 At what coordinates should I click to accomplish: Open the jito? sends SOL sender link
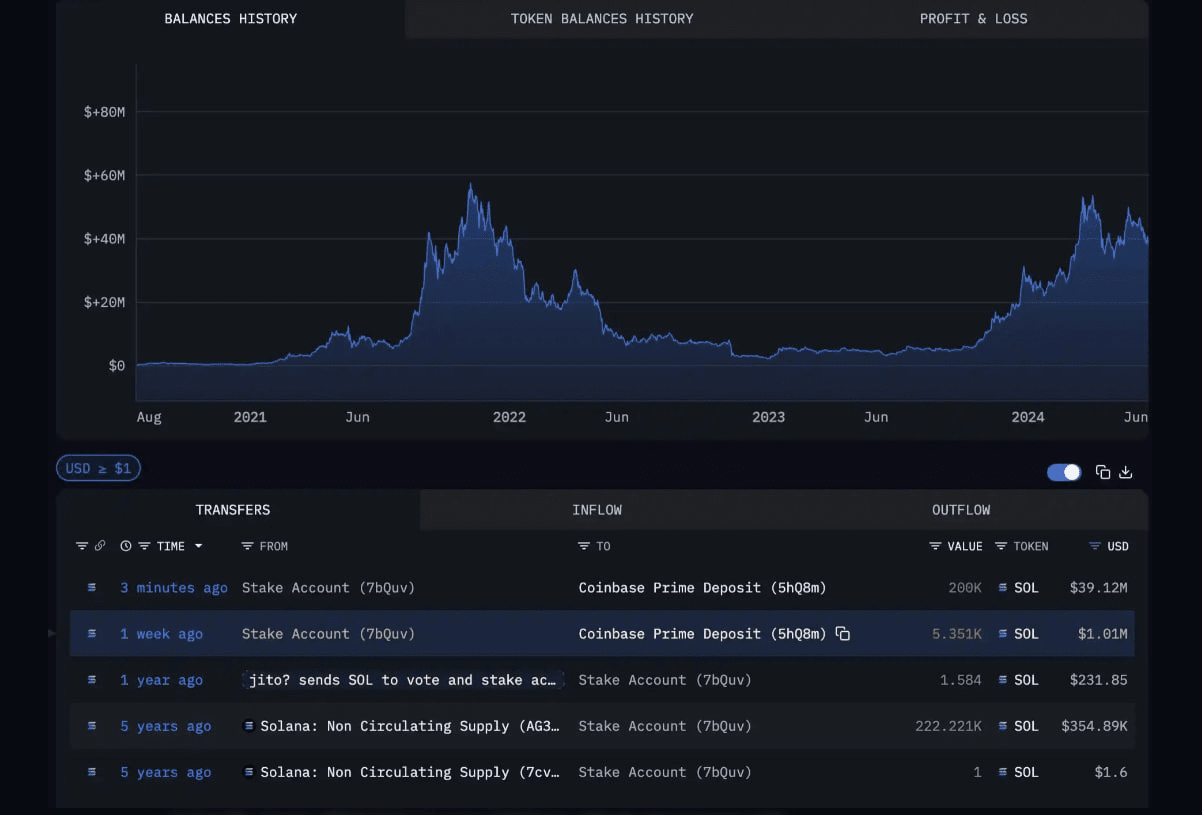tap(403, 680)
